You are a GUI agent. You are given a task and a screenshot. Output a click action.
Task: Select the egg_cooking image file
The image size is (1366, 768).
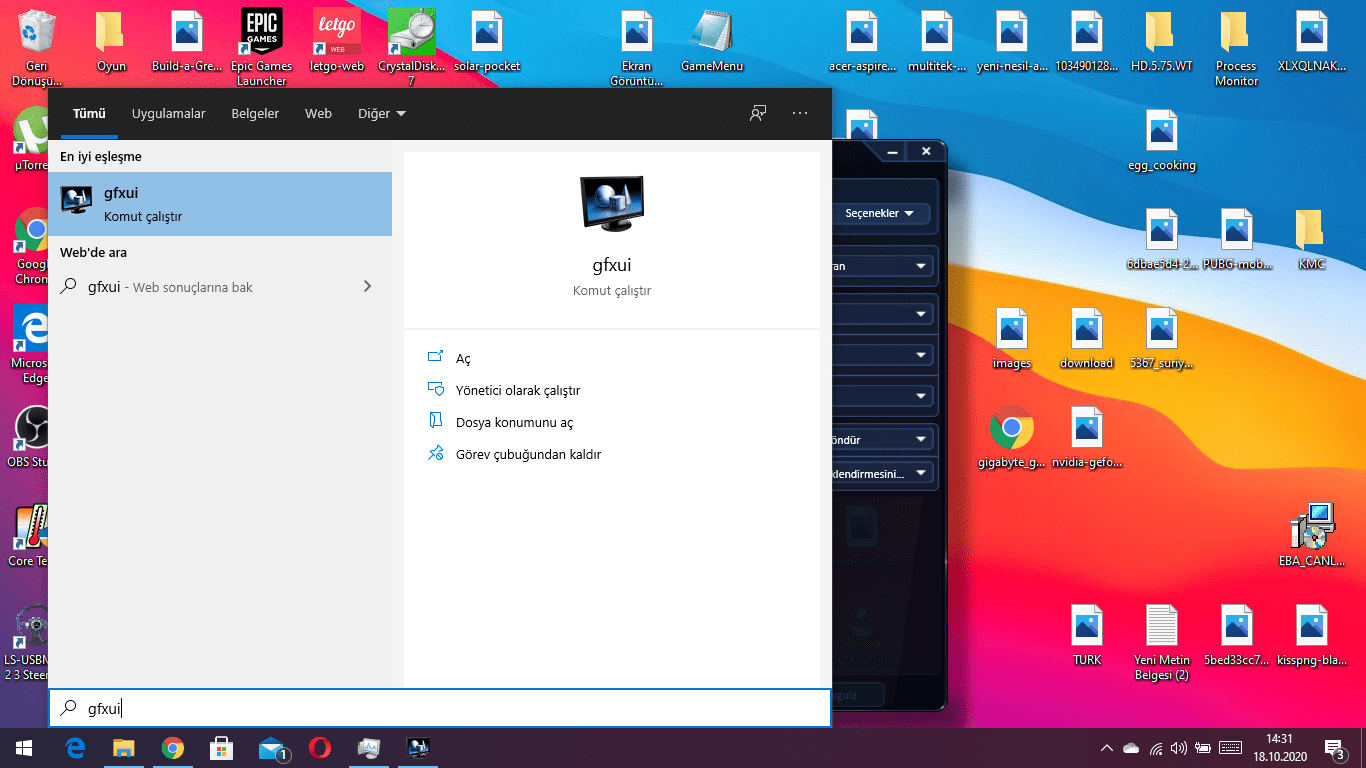tap(1161, 141)
